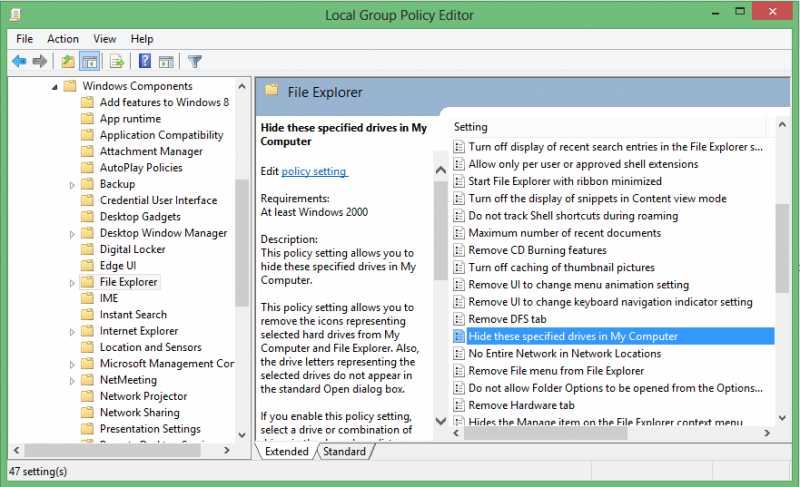
Task: Click the policy icon beside Remove Hardware tab
Action: (459, 405)
